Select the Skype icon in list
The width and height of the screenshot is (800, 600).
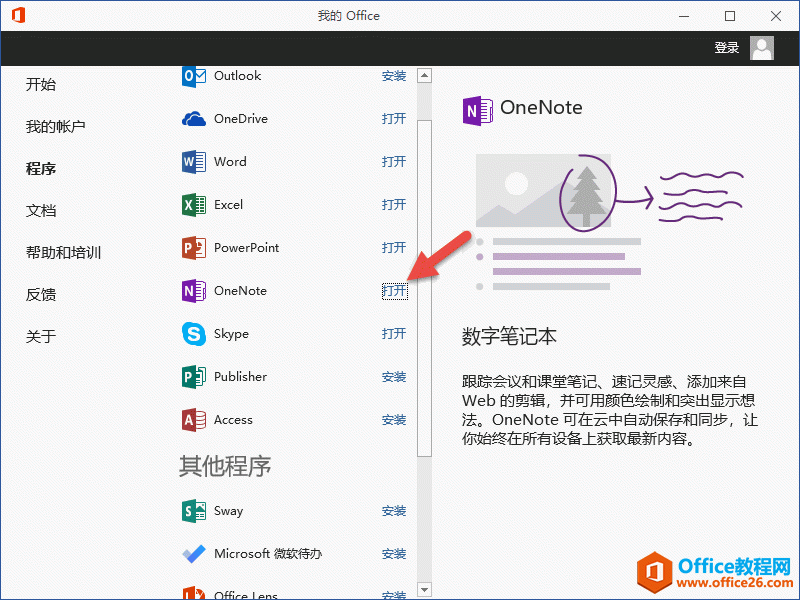coord(194,334)
